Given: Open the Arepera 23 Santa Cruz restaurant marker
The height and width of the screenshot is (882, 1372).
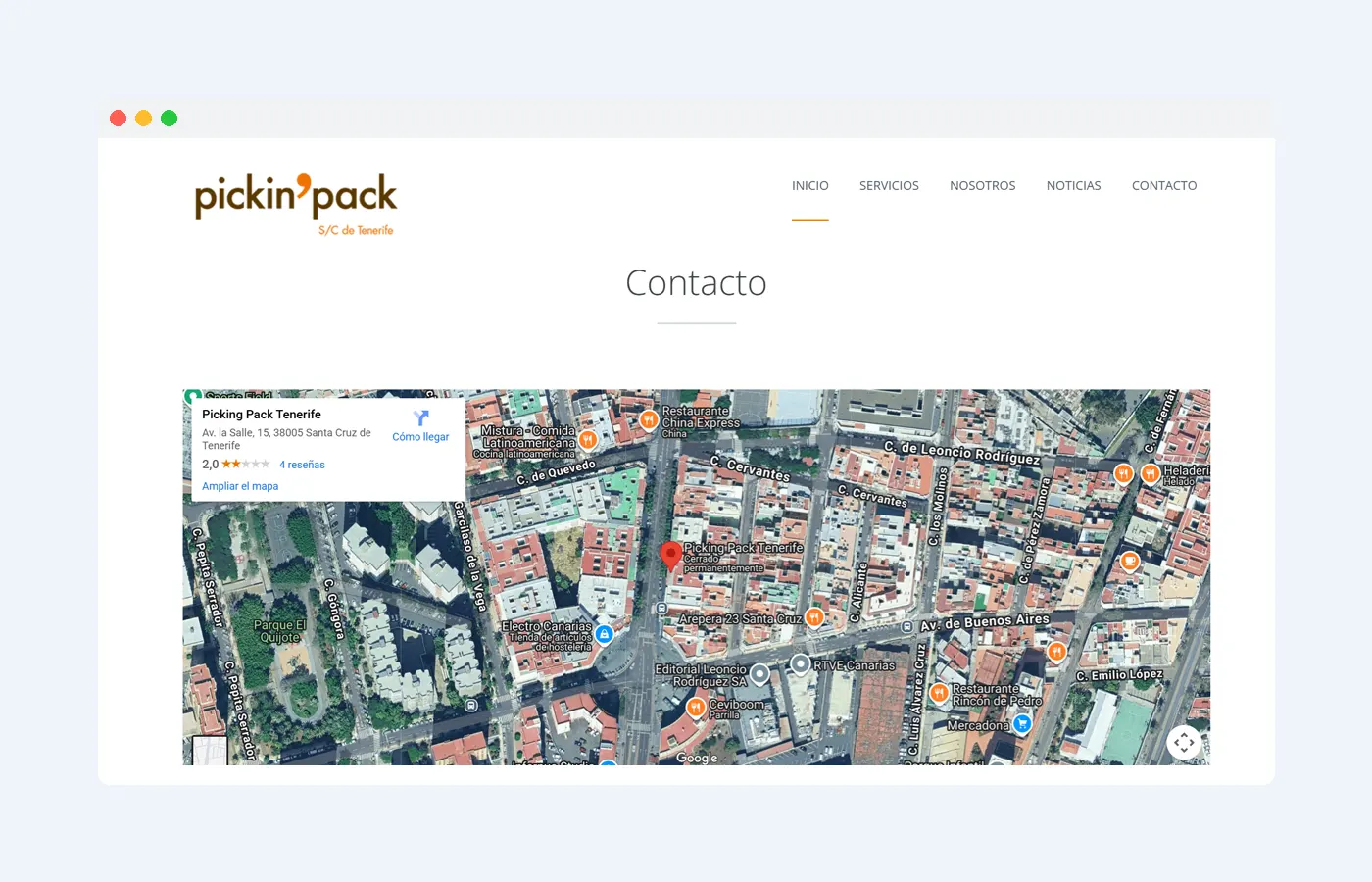Looking at the screenshot, I should [814, 617].
